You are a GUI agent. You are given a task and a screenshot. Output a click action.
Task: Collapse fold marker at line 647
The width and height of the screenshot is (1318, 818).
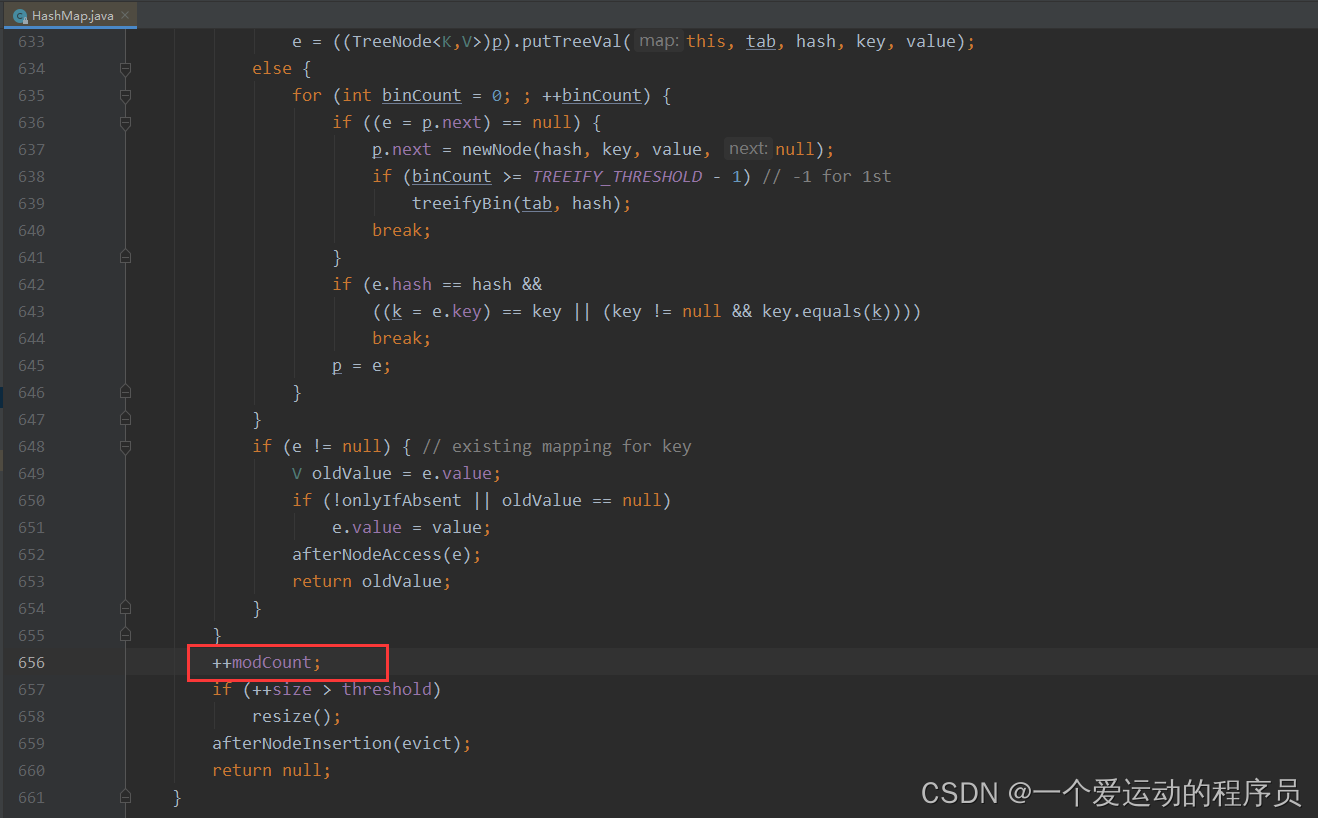(125, 419)
